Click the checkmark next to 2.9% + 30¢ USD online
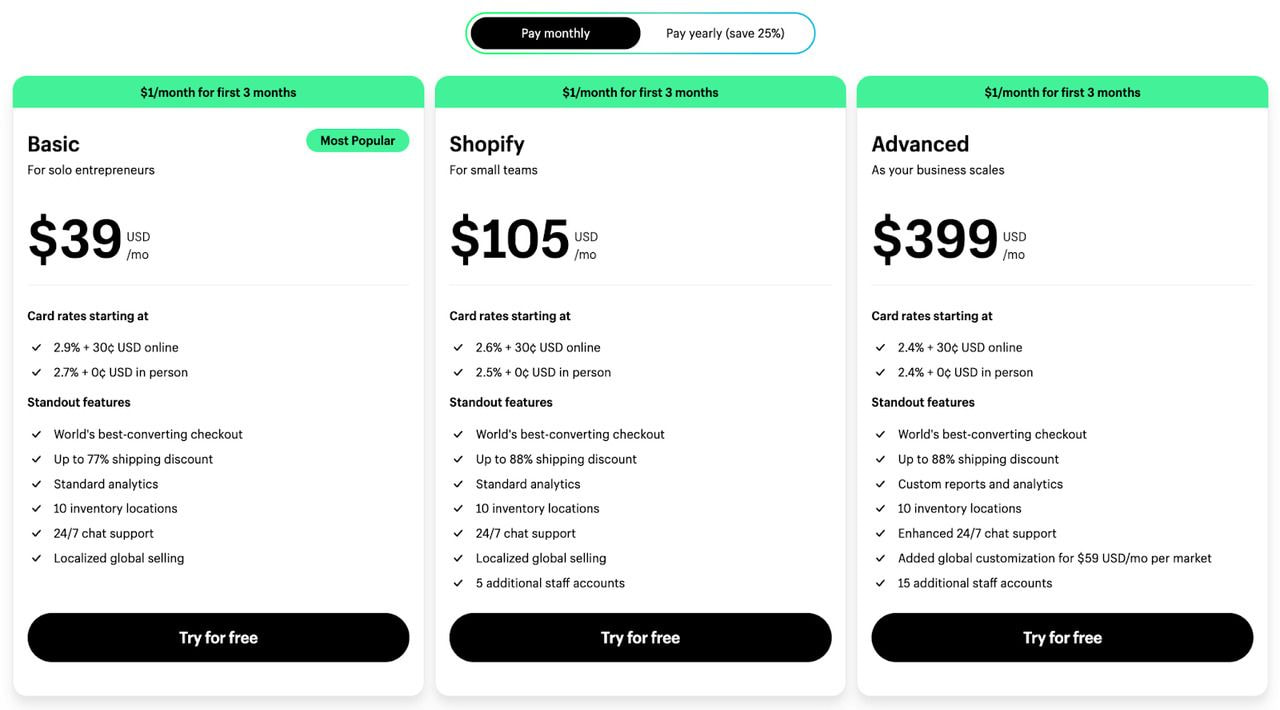The height and width of the screenshot is (710, 1280). tap(36, 347)
